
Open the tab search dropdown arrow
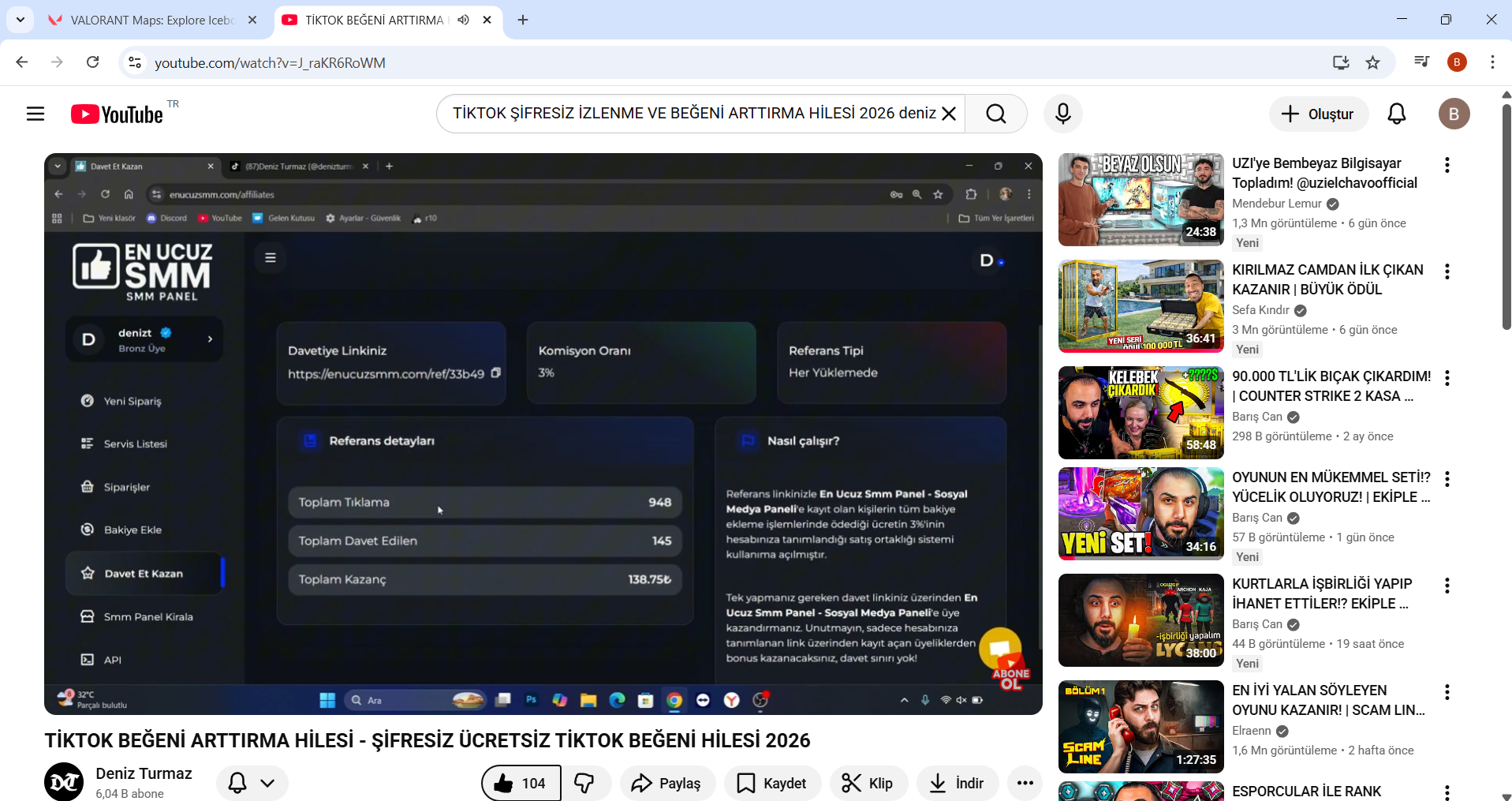(x=20, y=20)
